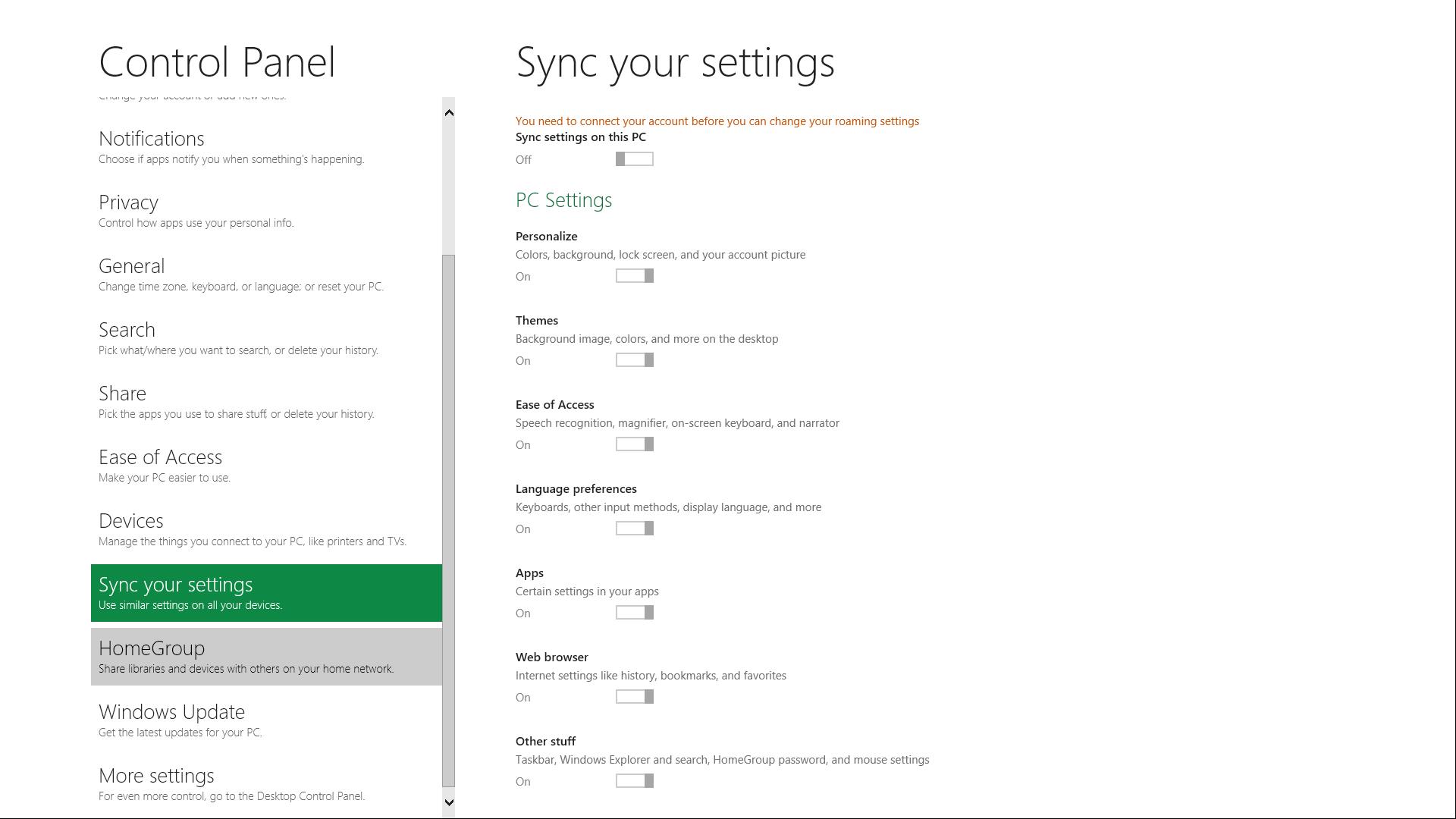Click the Off label under Sync settings
1456x819 pixels.
click(523, 160)
